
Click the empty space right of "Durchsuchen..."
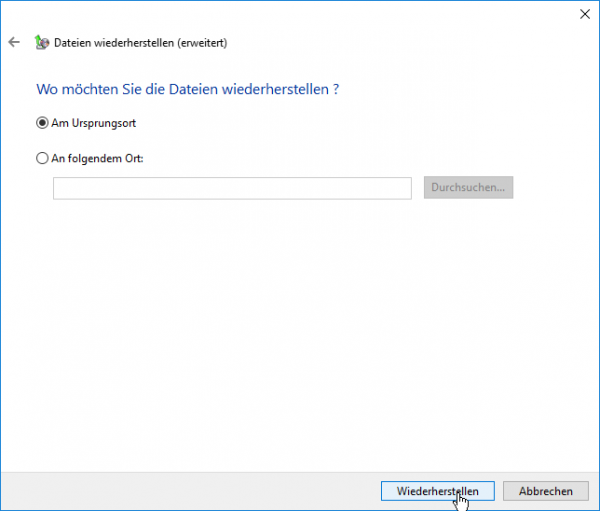click(x=555, y=188)
